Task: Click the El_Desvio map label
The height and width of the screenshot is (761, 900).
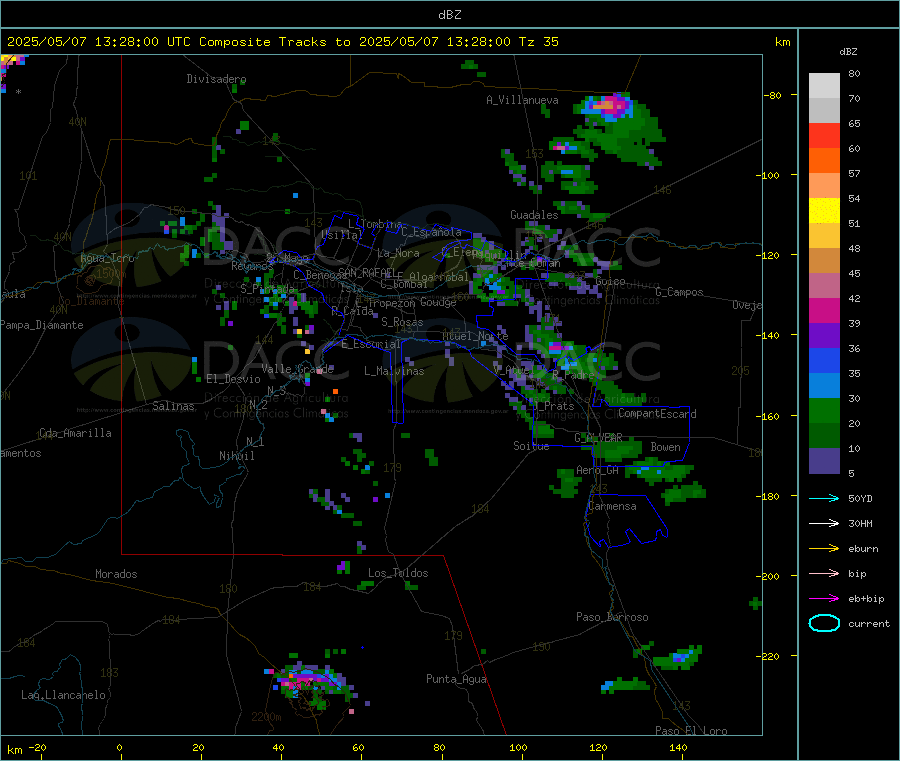Action: (x=233, y=379)
